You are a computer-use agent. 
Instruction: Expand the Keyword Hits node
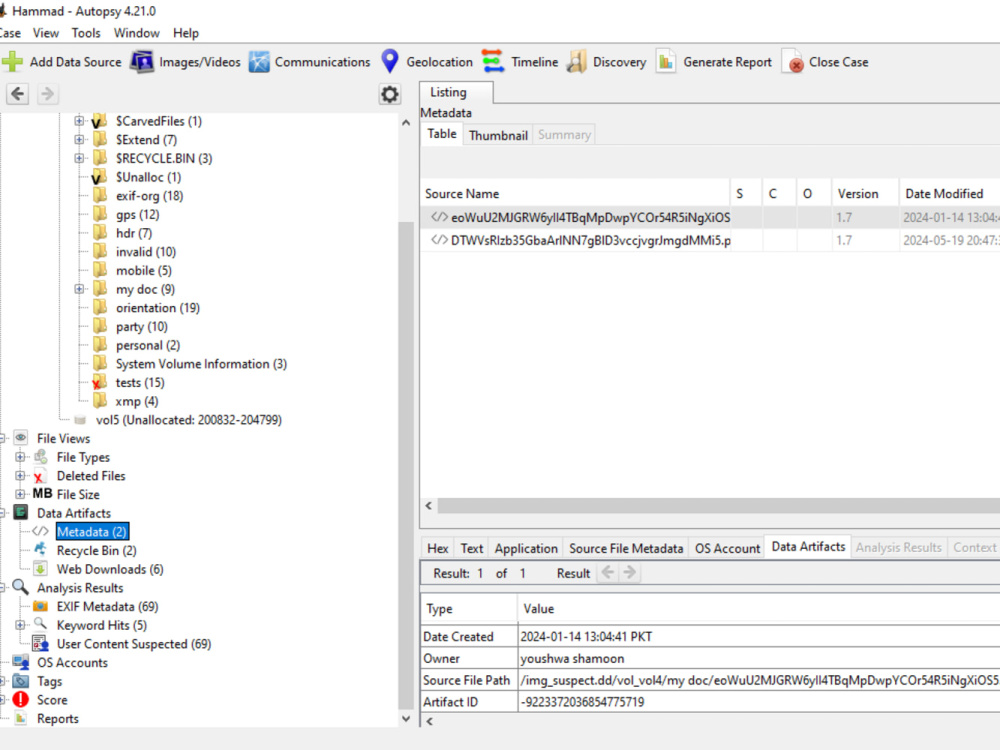point(20,625)
